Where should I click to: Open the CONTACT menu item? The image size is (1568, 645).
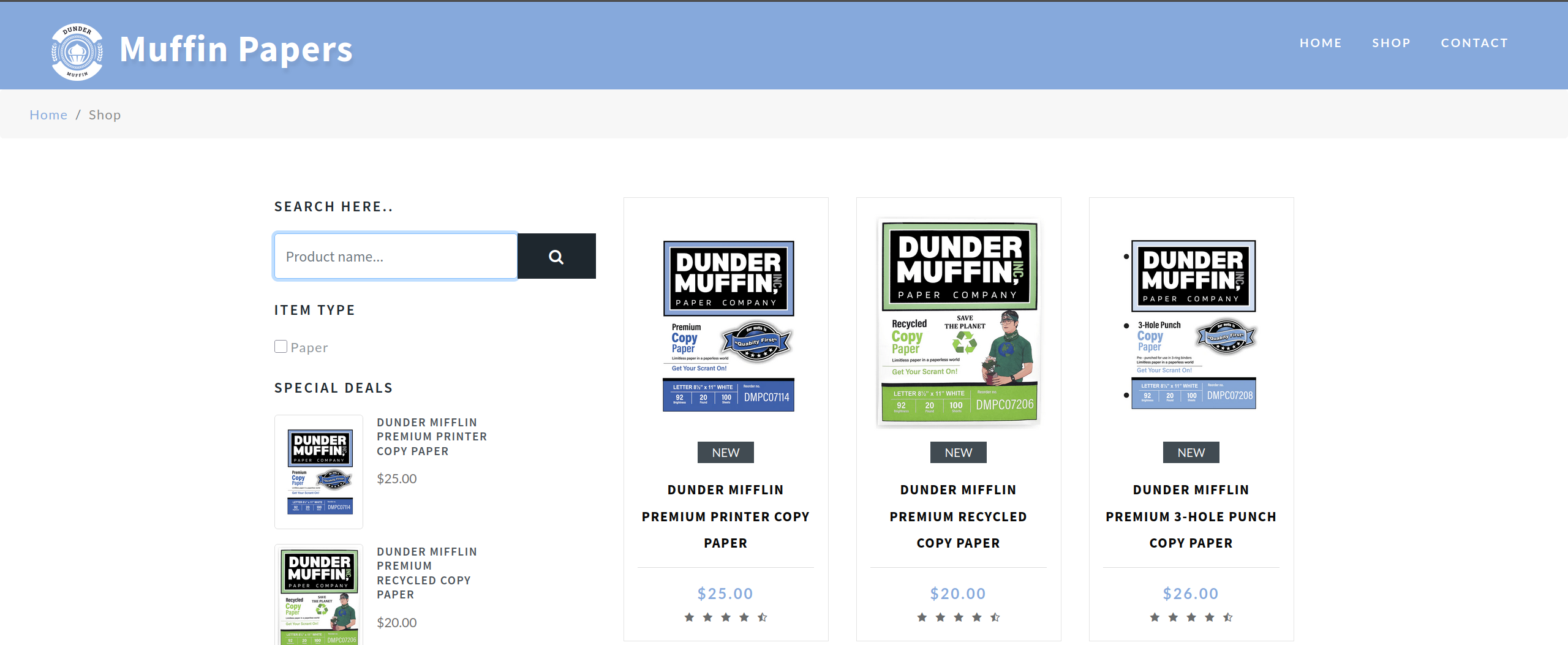1474,43
